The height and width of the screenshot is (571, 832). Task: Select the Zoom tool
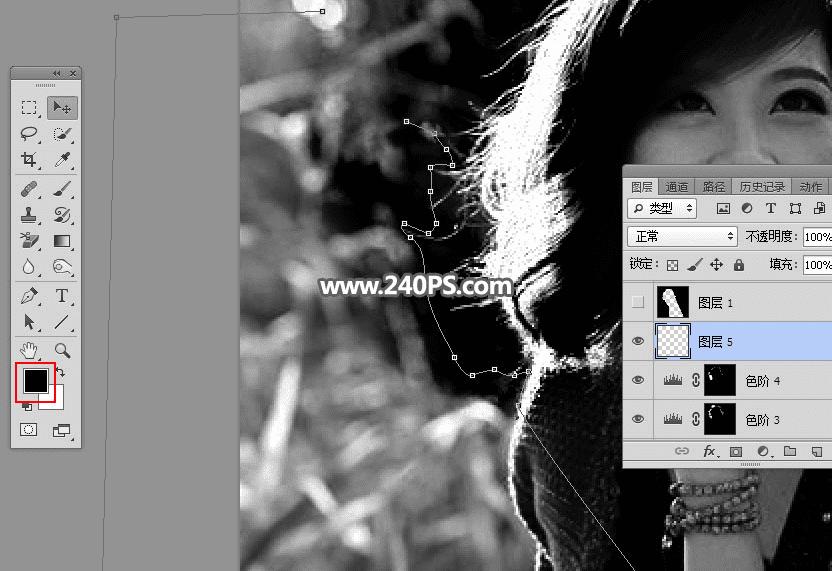62,350
